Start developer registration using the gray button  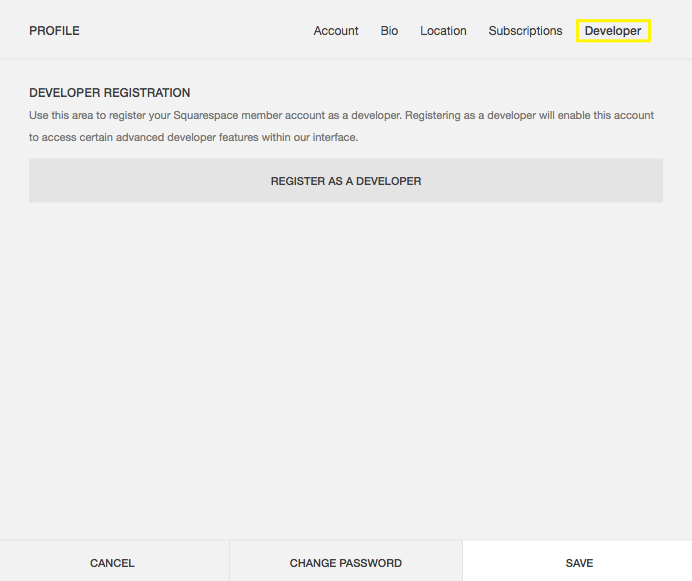pos(345,181)
